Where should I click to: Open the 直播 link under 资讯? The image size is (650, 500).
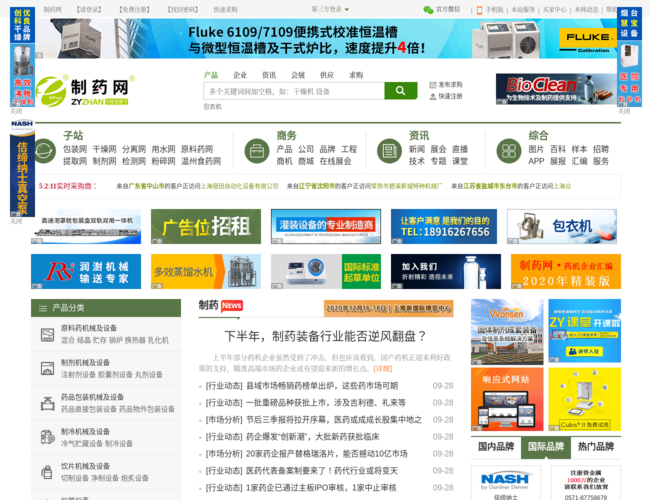click(460, 149)
